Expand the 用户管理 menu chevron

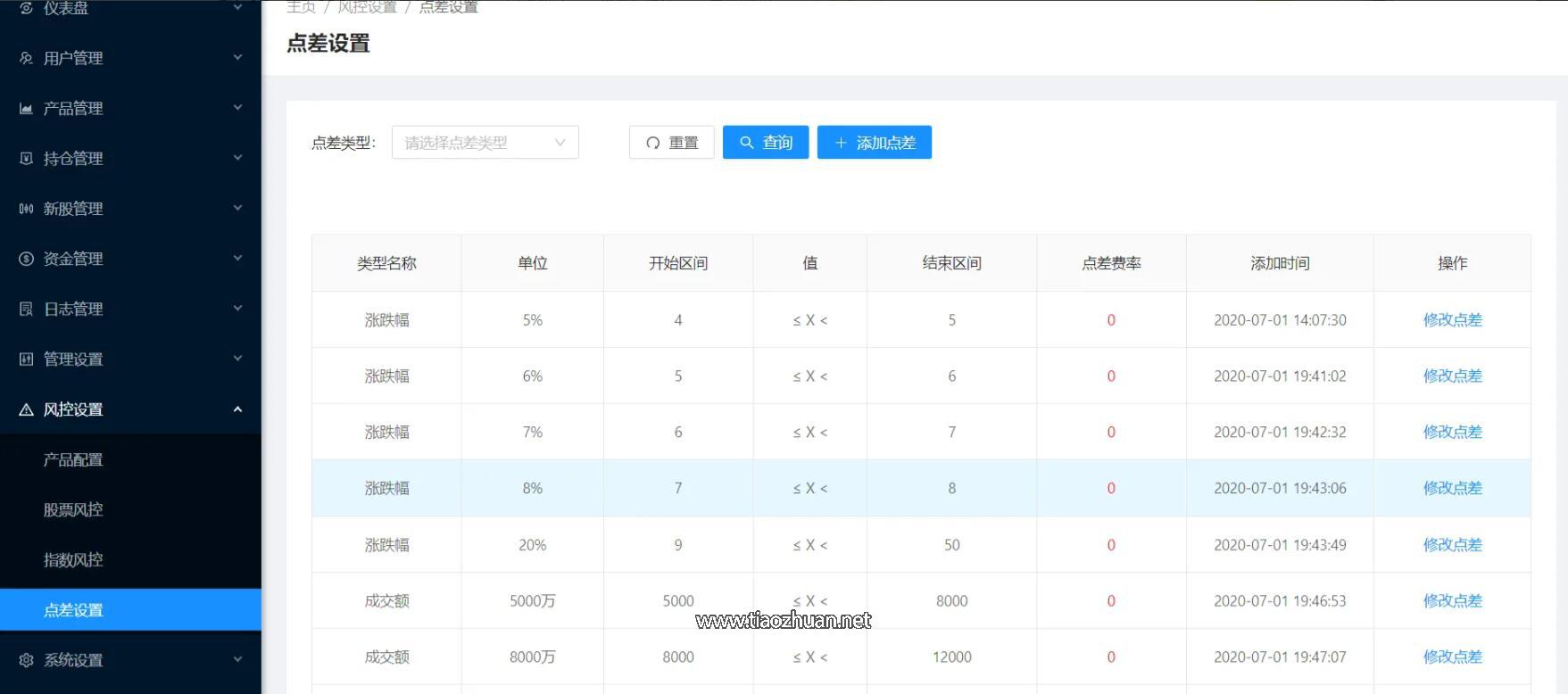(237, 58)
